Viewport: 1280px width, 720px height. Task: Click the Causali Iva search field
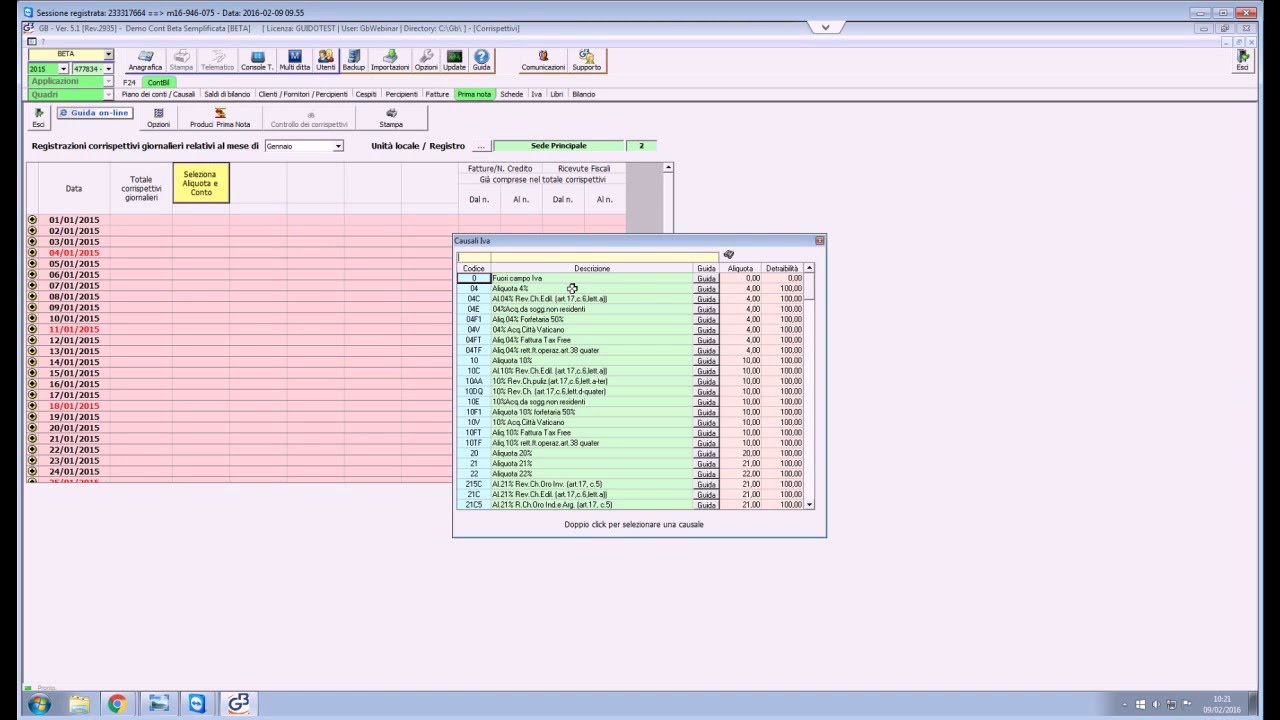(588, 257)
